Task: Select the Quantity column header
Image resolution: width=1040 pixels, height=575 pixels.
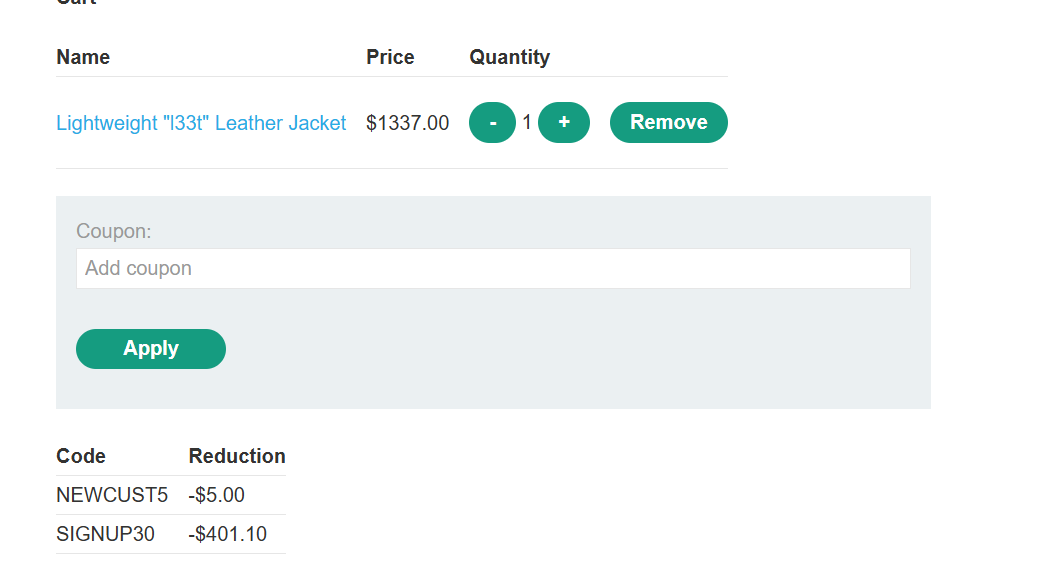Action: pyautogui.click(x=509, y=58)
